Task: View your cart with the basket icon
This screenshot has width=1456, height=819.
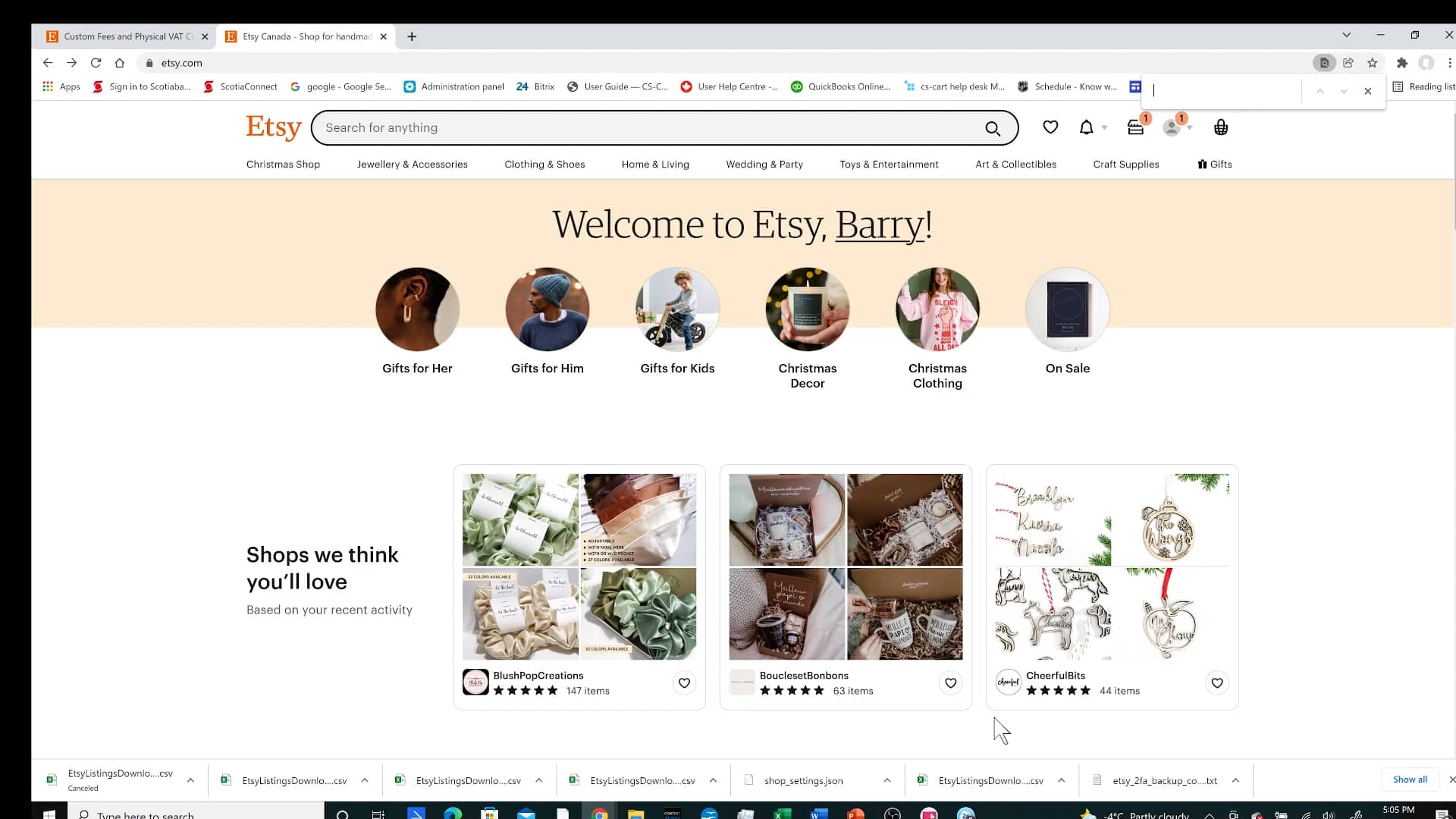Action: click(1220, 127)
